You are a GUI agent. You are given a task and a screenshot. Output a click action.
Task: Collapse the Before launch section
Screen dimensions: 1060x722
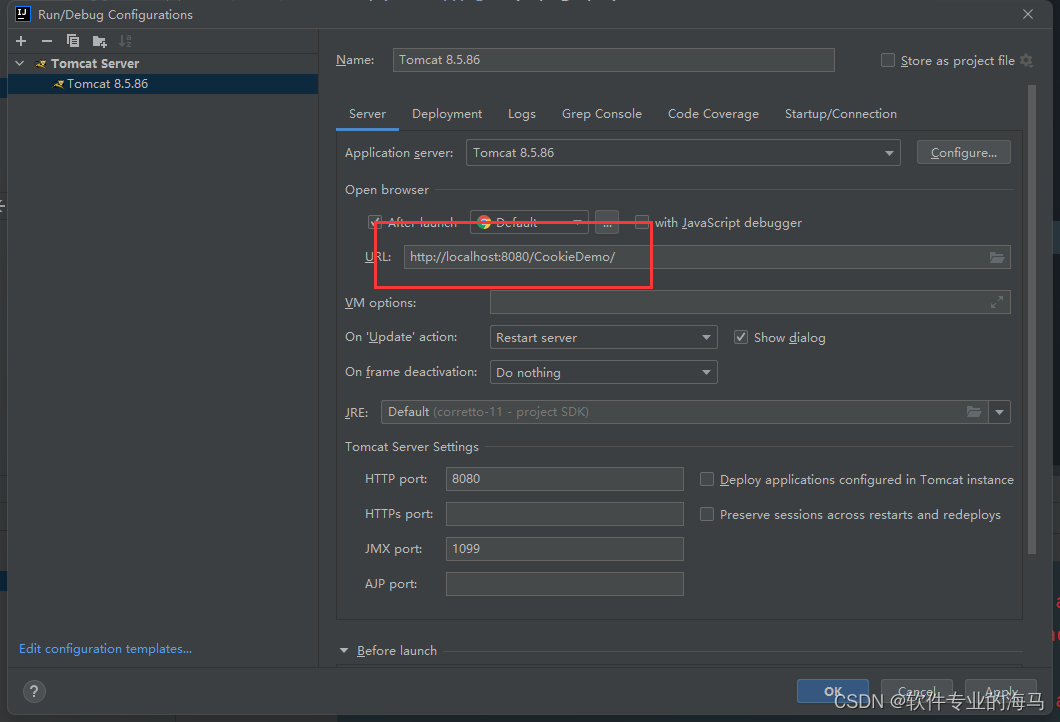(x=344, y=650)
